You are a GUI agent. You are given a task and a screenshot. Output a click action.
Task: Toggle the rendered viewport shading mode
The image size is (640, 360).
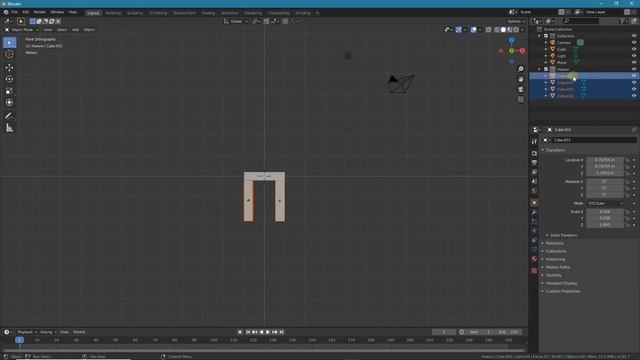point(516,30)
